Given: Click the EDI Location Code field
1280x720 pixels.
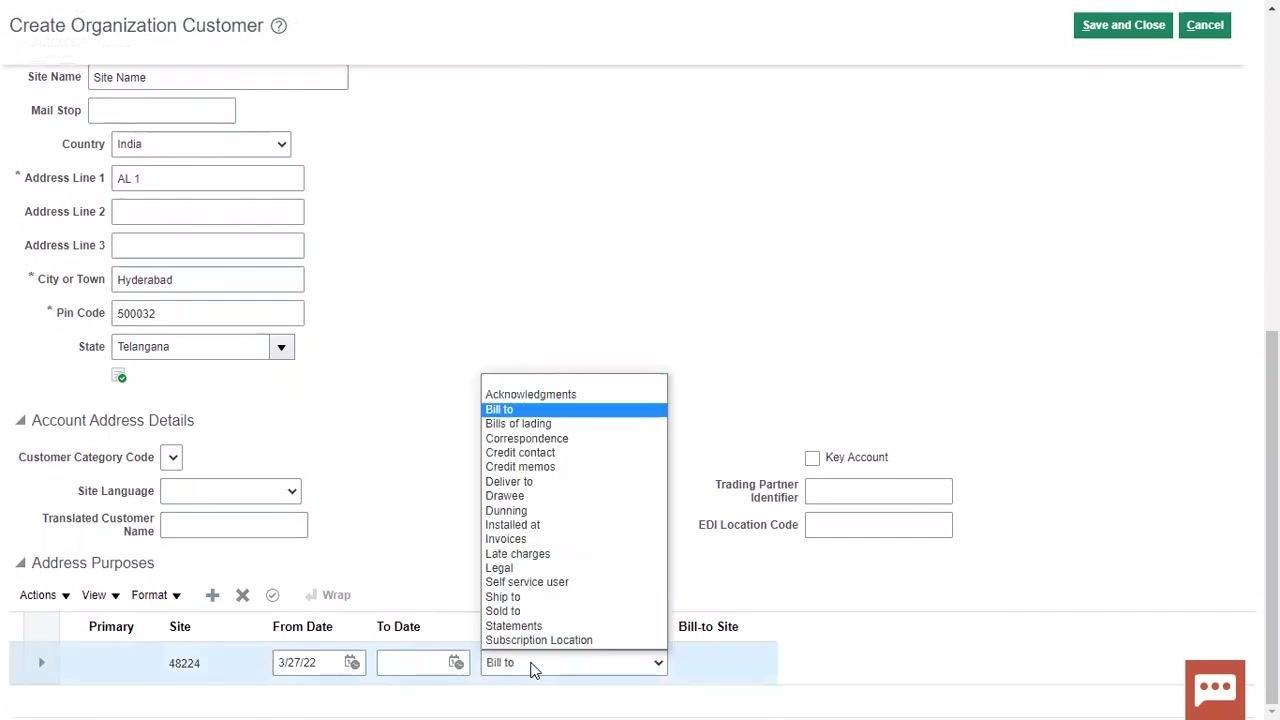Looking at the screenshot, I should (879, 525).
